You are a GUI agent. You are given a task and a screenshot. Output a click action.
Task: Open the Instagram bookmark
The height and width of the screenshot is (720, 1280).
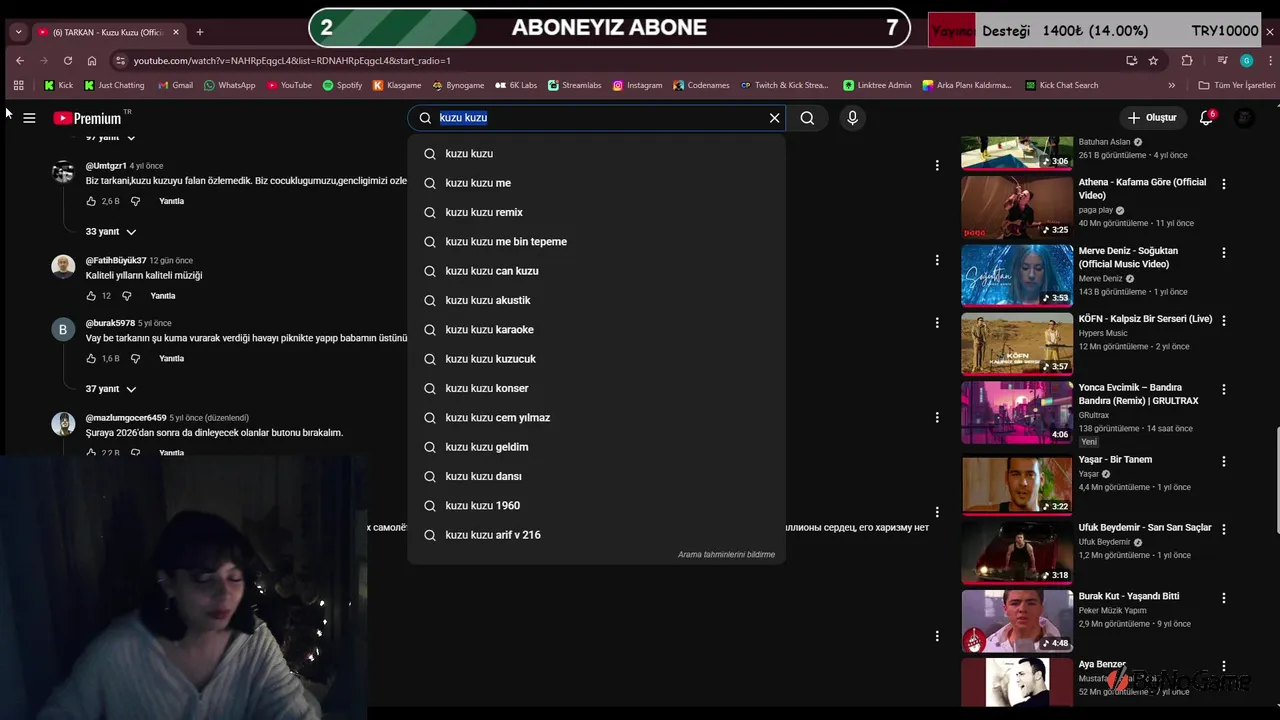[637, 85]
